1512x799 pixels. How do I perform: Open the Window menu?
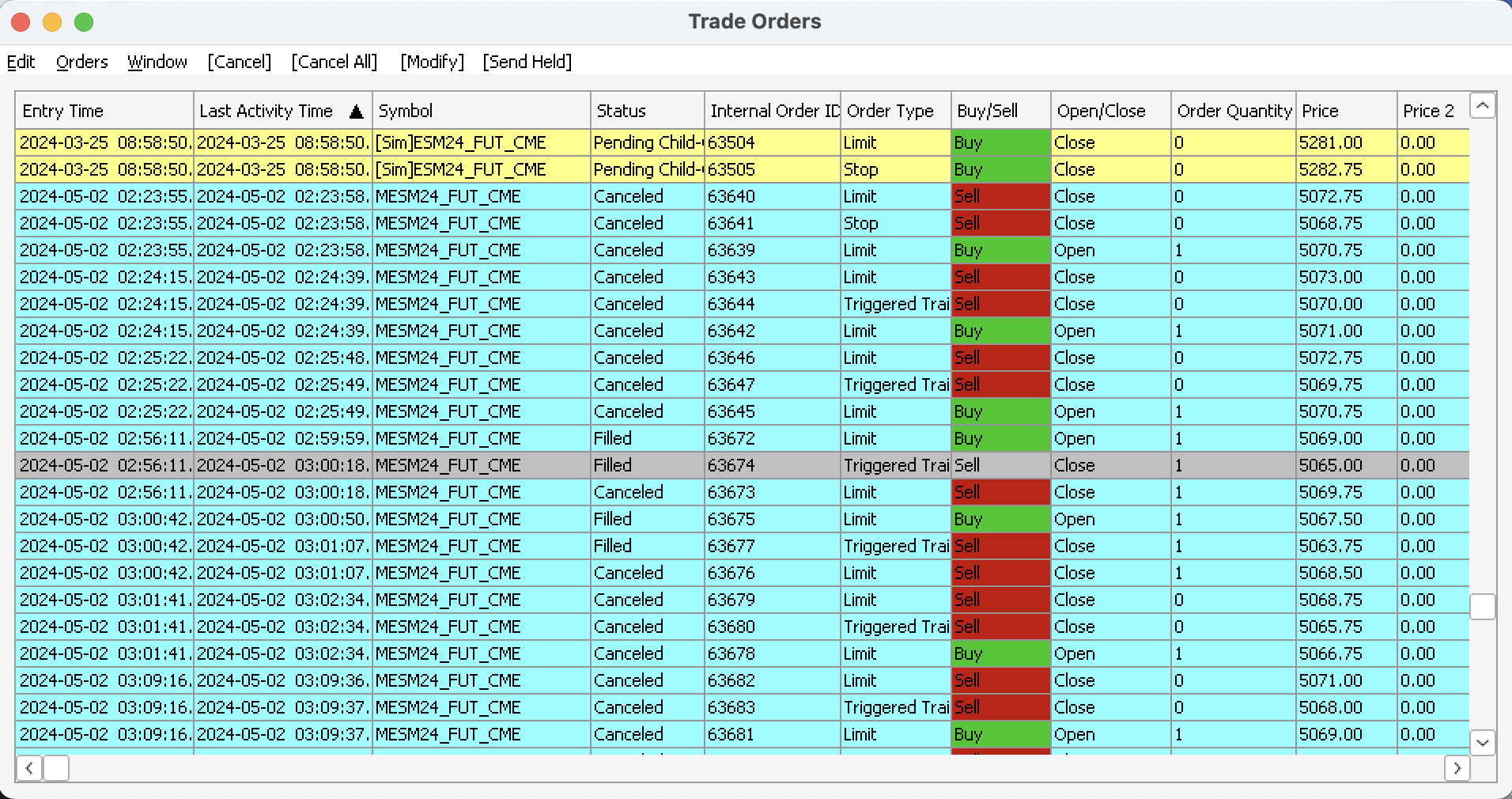click(x=157, y=62)
